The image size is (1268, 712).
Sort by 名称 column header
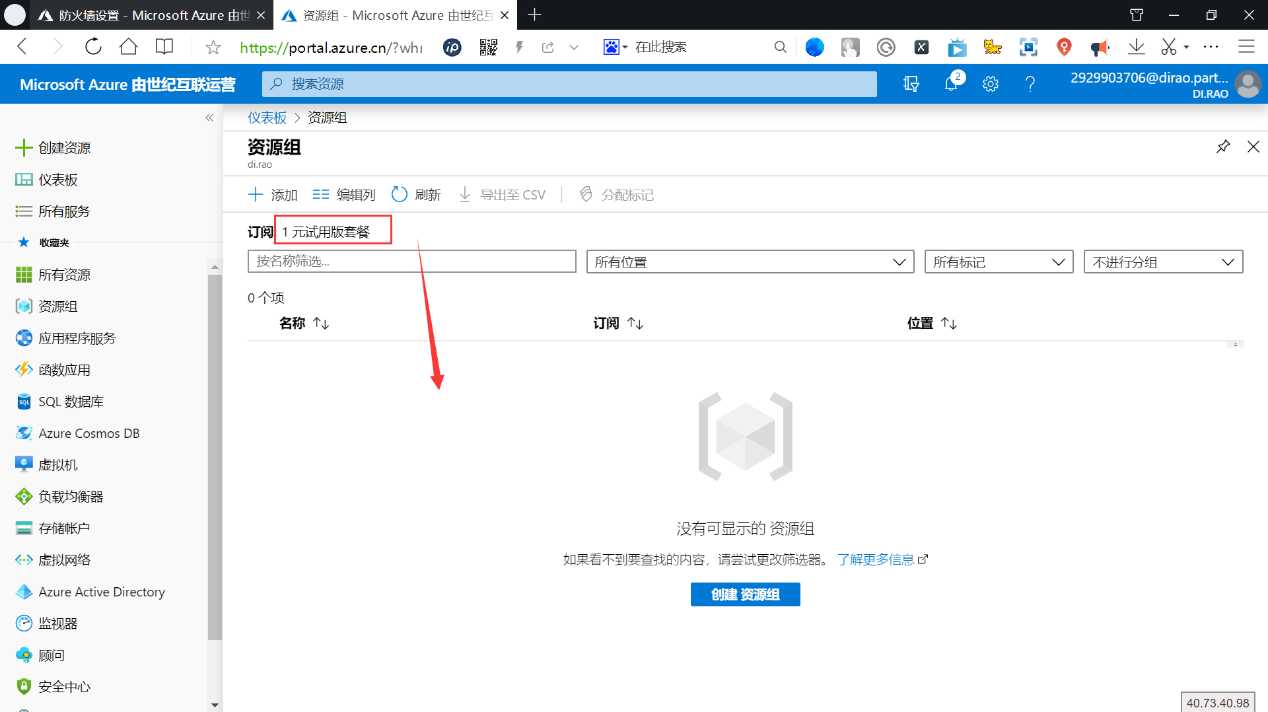(304, 323)
